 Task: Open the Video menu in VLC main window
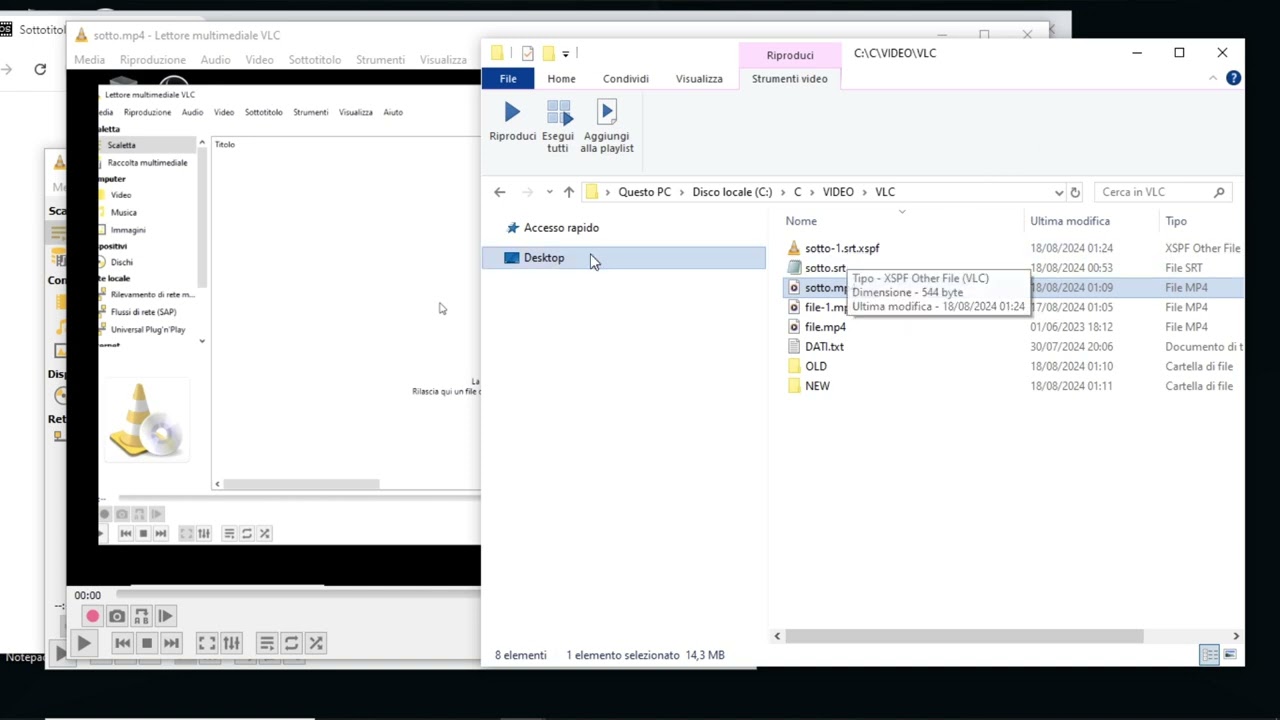click(x=259, y=60)
